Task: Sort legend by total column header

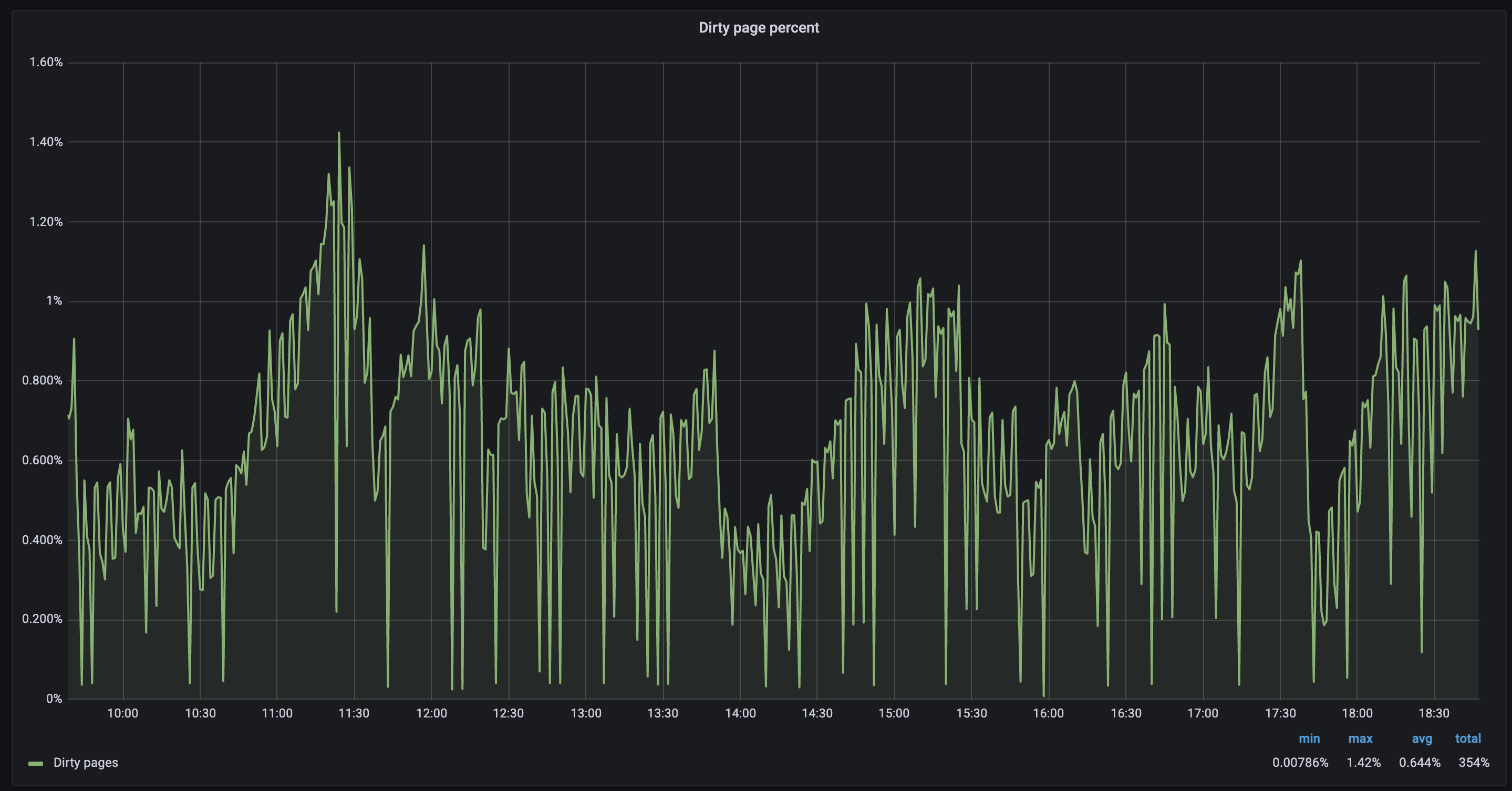Action: click(1467, 738)
